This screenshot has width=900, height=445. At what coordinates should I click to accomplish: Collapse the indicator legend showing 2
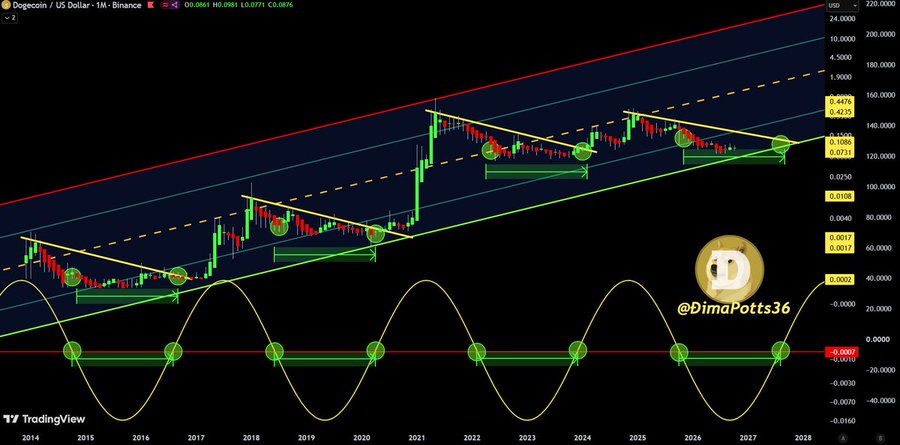(x=10, y=18)
